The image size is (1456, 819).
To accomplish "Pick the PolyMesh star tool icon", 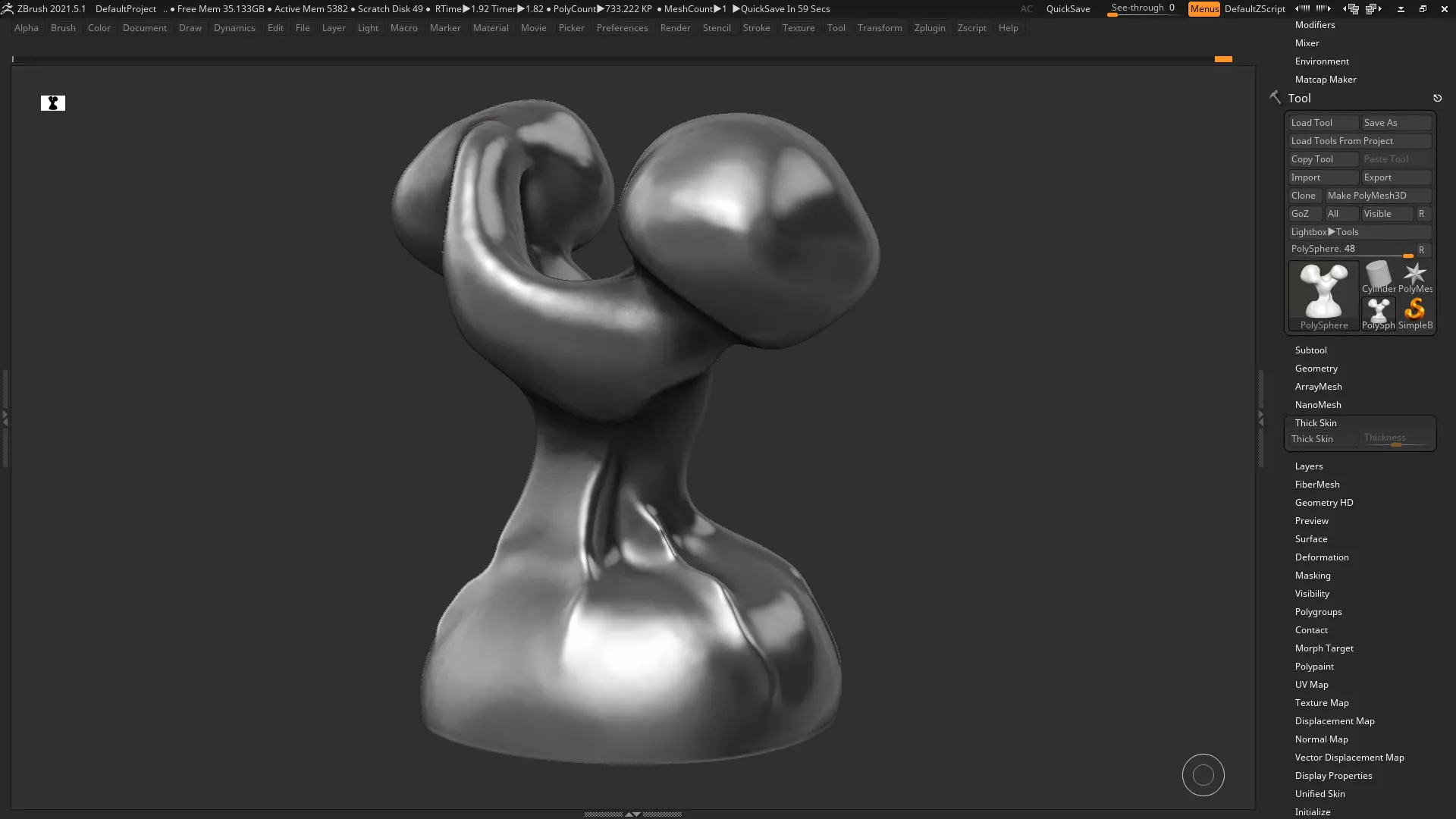I will pyautogui.click(x=1415, y=278).
